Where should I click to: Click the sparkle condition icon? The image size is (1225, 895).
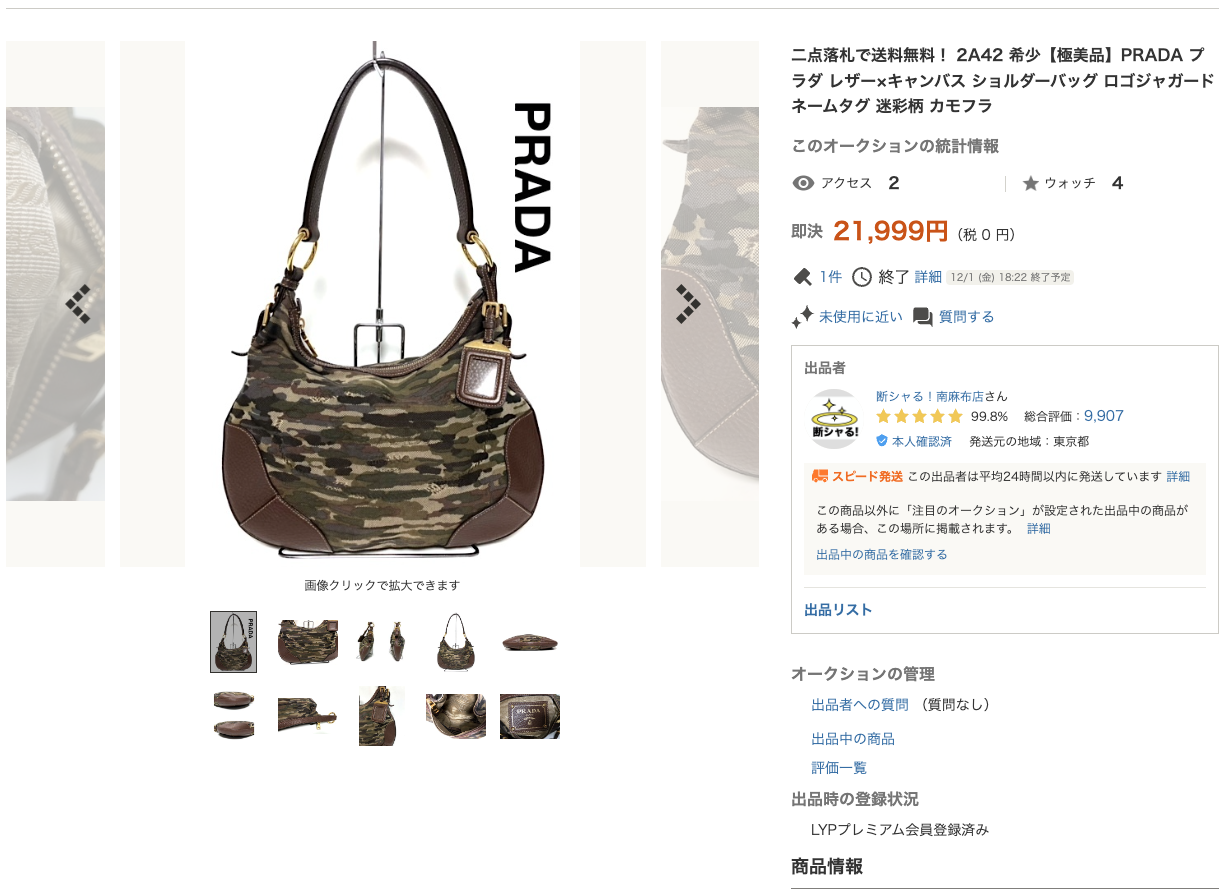click(x=802, y=317)
